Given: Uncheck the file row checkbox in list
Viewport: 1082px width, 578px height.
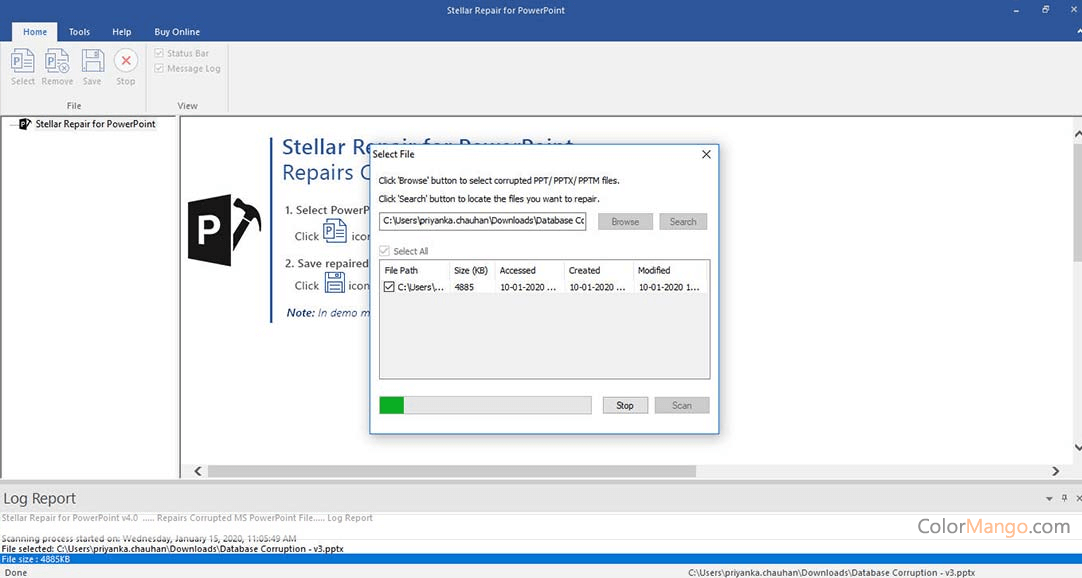Looking at the screenshot, I should point(389,287).
